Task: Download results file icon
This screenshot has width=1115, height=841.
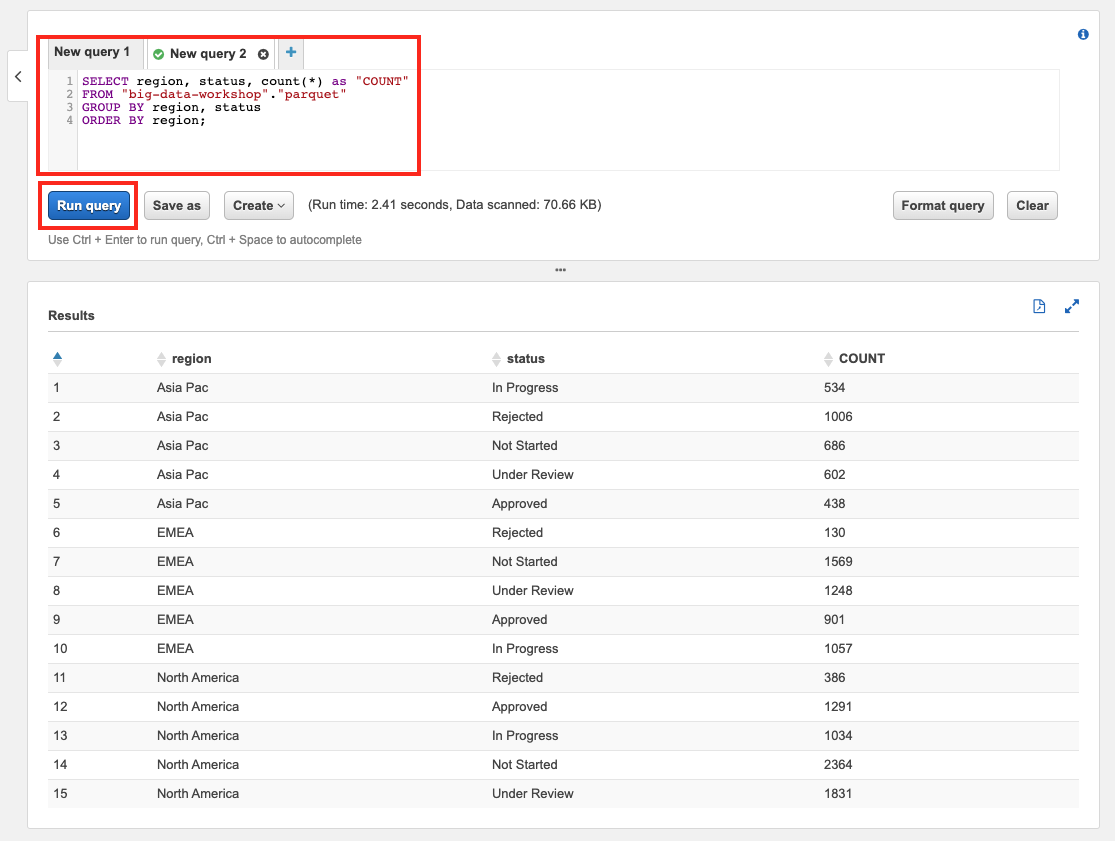Action: click(1039, 307)
